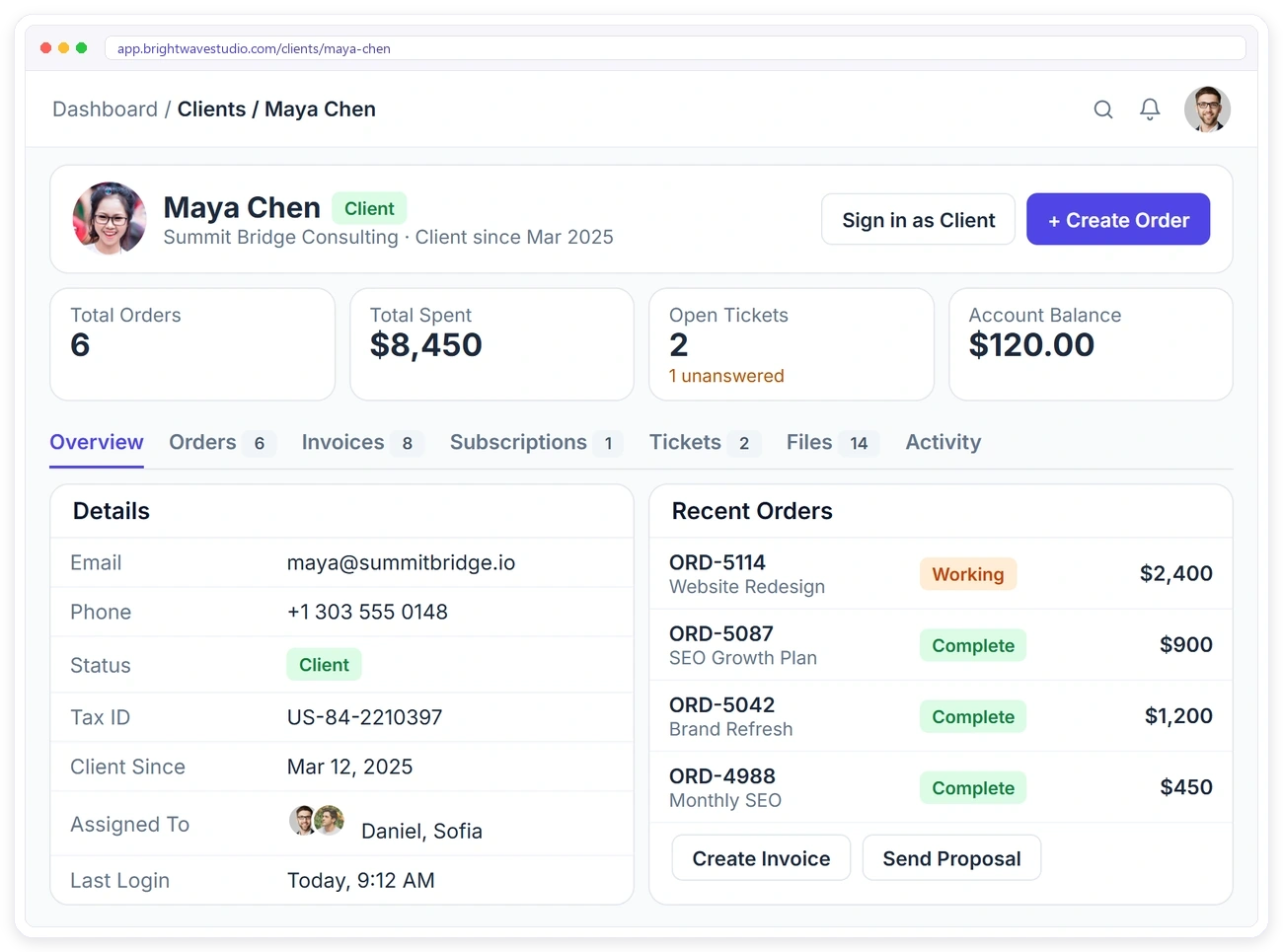Image resolution: width=1283 pixels, height=952 pixels.
Task: Click the Working status badge
Action: click(x=968, y=574)
